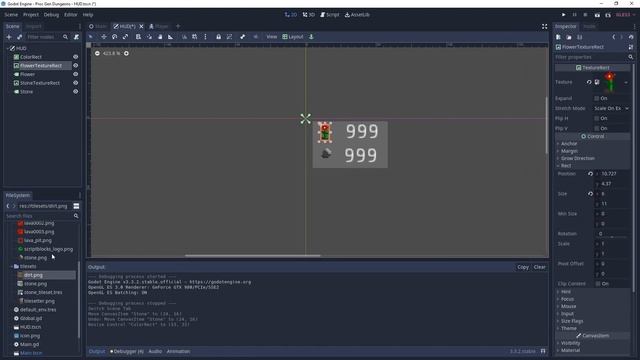Viewport: 640px width, 360px height.
Task: Click the Play Scene clapper icon
Action: point(597,15)
